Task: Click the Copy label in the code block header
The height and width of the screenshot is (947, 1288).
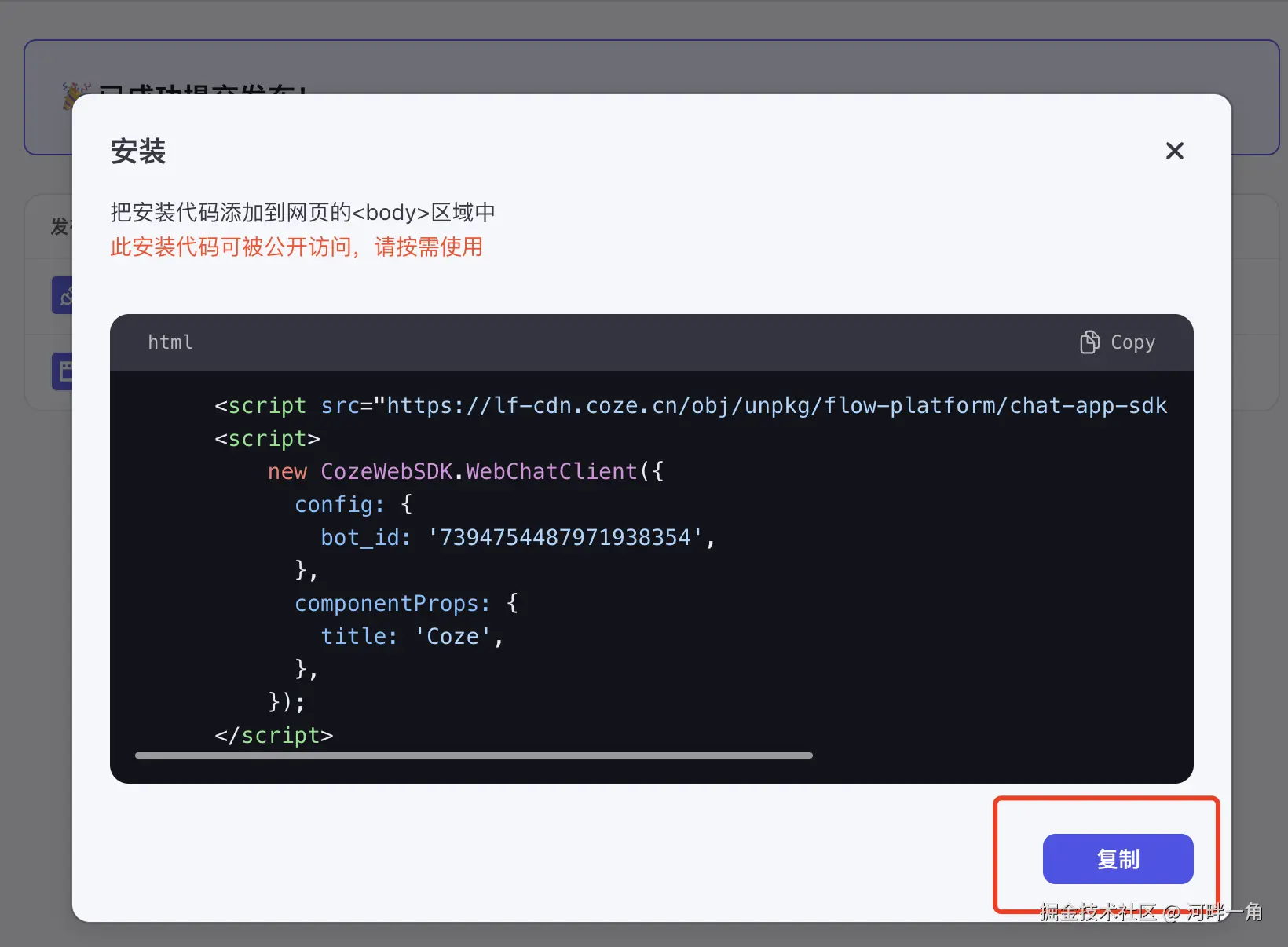Action: point(1132,342)
